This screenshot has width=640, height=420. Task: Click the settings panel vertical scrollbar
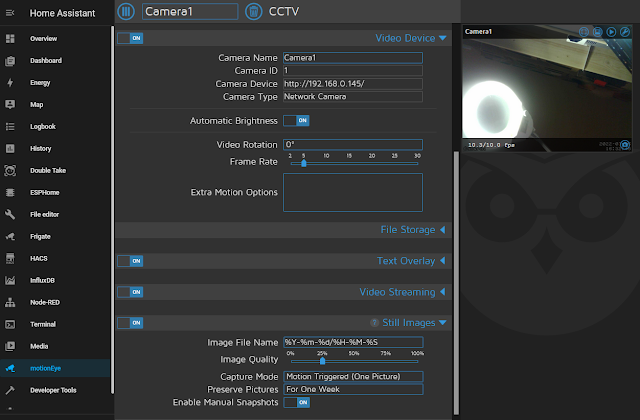(x=456, y=282)
